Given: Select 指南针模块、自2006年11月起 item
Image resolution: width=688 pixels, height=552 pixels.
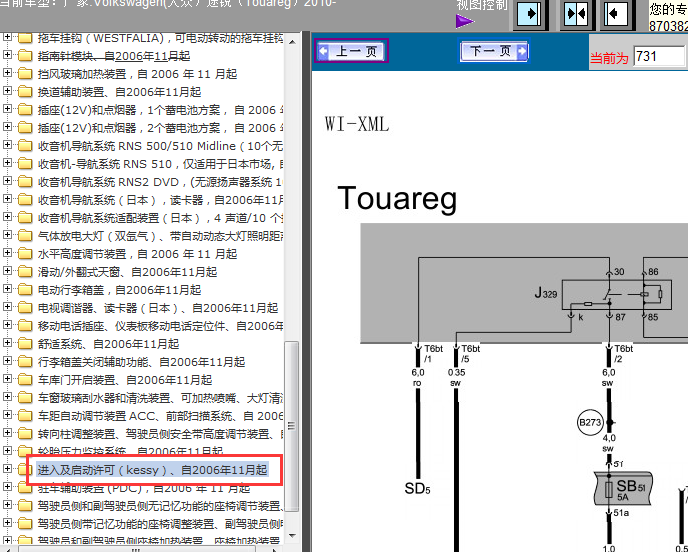Looking at the screenshot, I should pyautogui.click(x=114, y=56).
